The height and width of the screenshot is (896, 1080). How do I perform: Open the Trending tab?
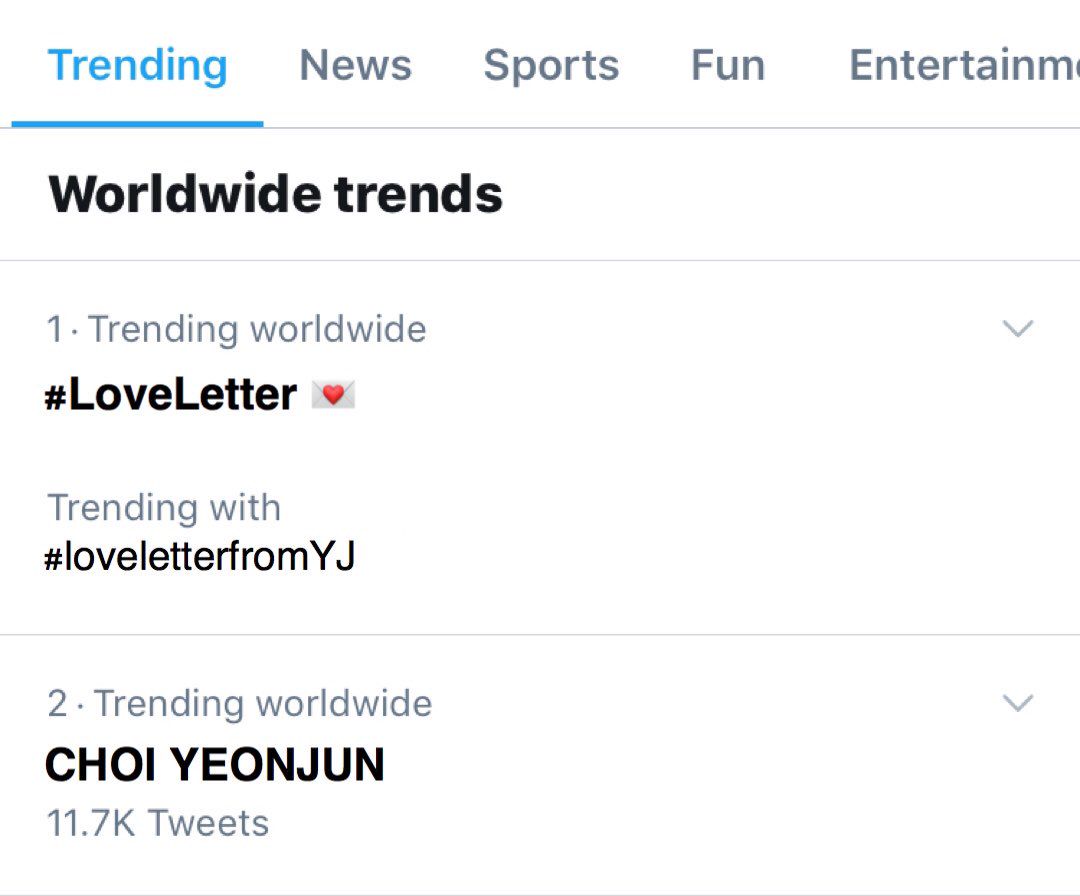pos(137,65)
